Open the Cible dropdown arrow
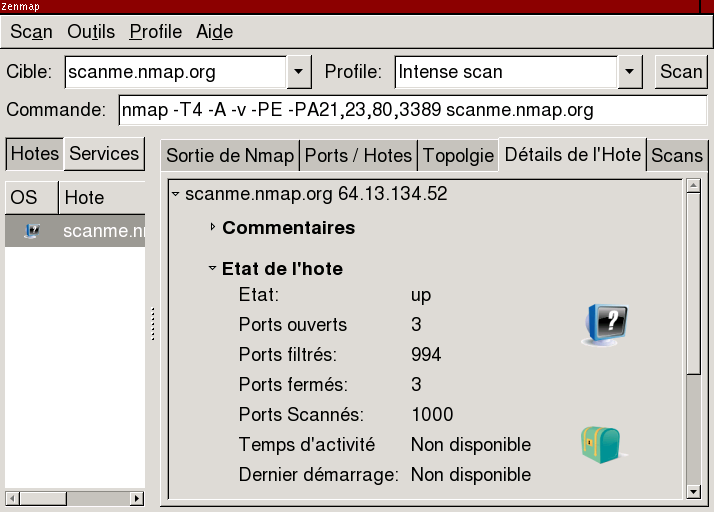The height and width of the screenshot is (512, 714). 299,72
